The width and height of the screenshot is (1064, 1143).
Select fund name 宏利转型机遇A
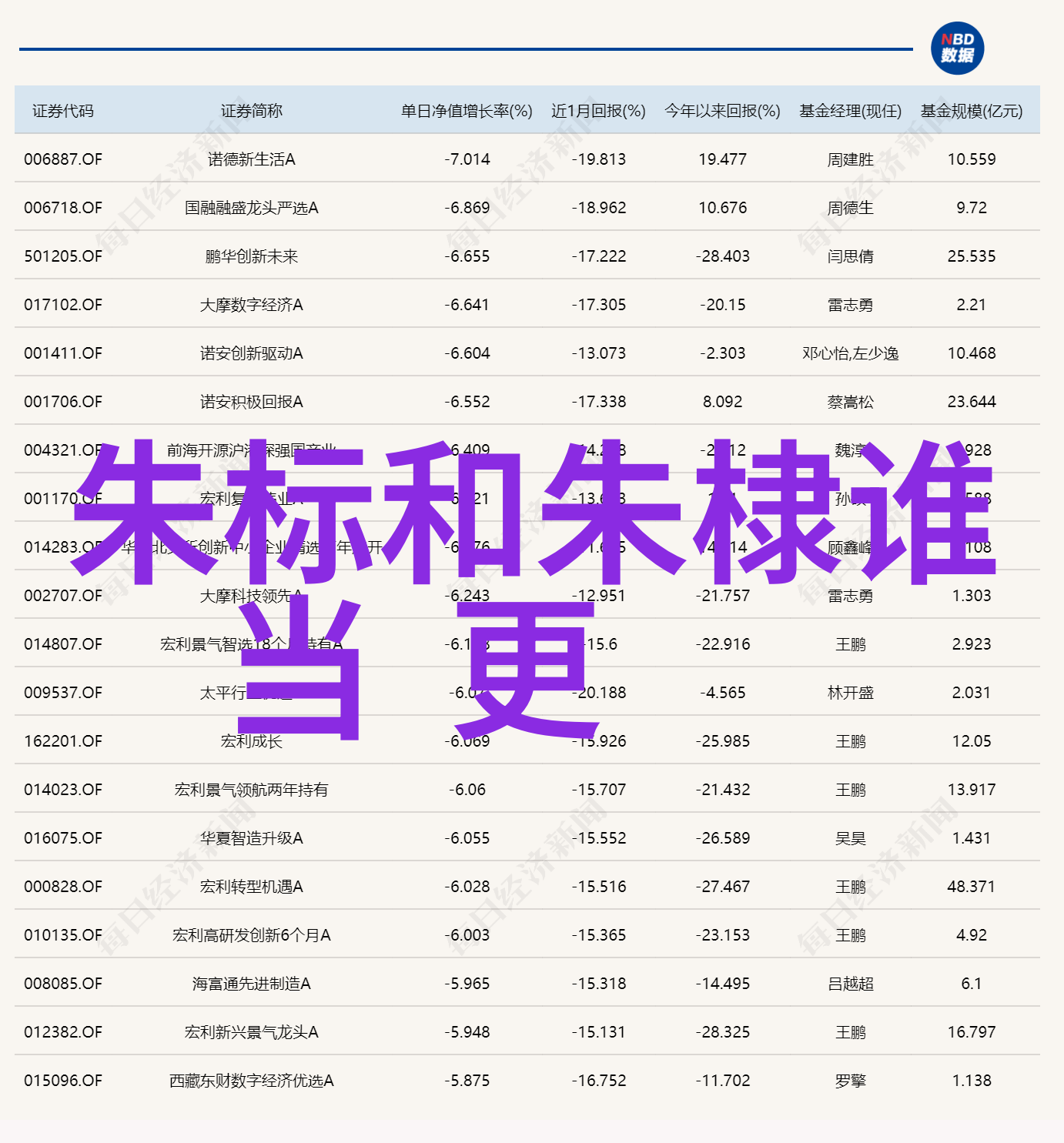252,887
